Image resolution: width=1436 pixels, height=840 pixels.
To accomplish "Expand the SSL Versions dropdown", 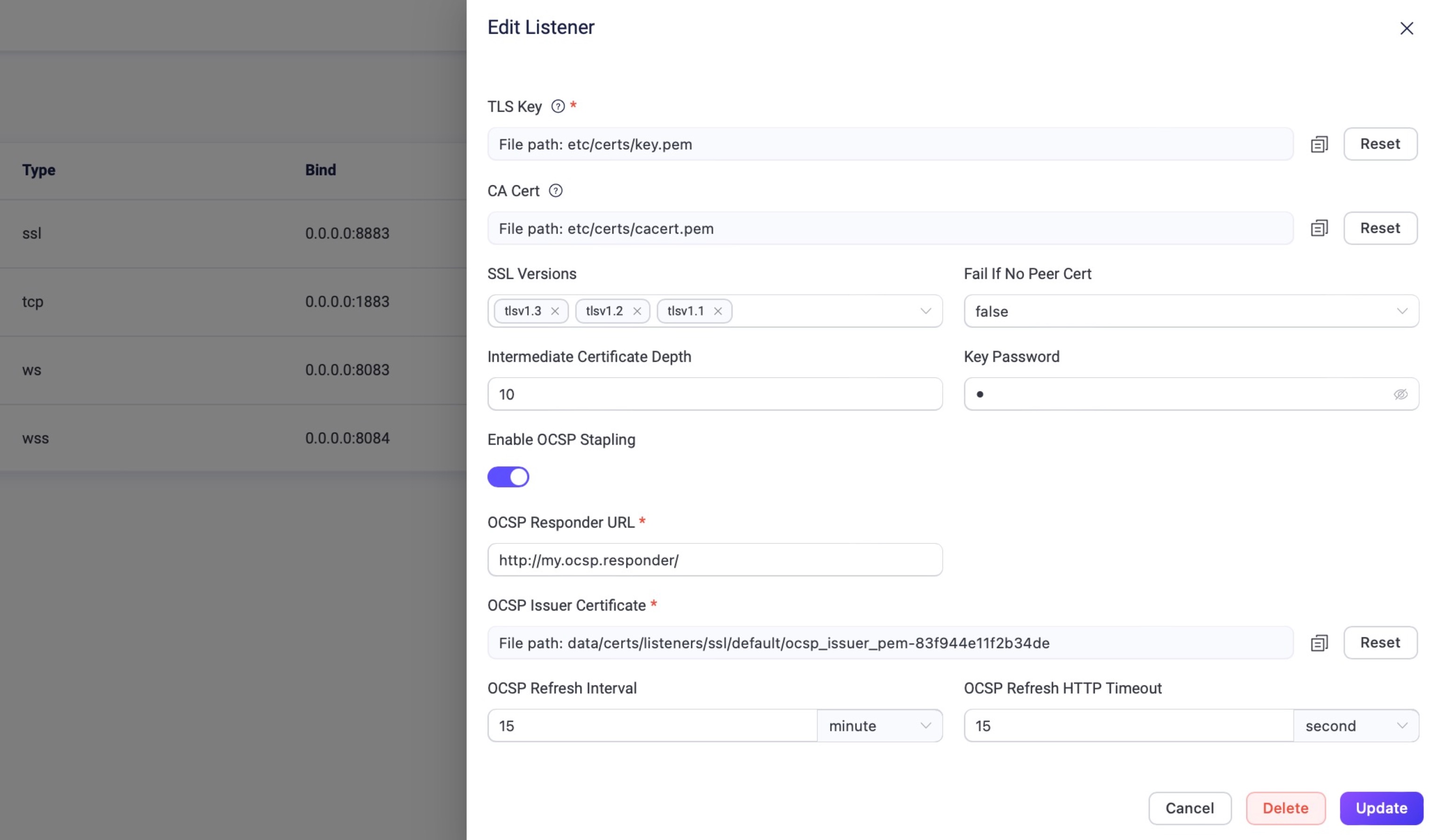I will 925,311.
